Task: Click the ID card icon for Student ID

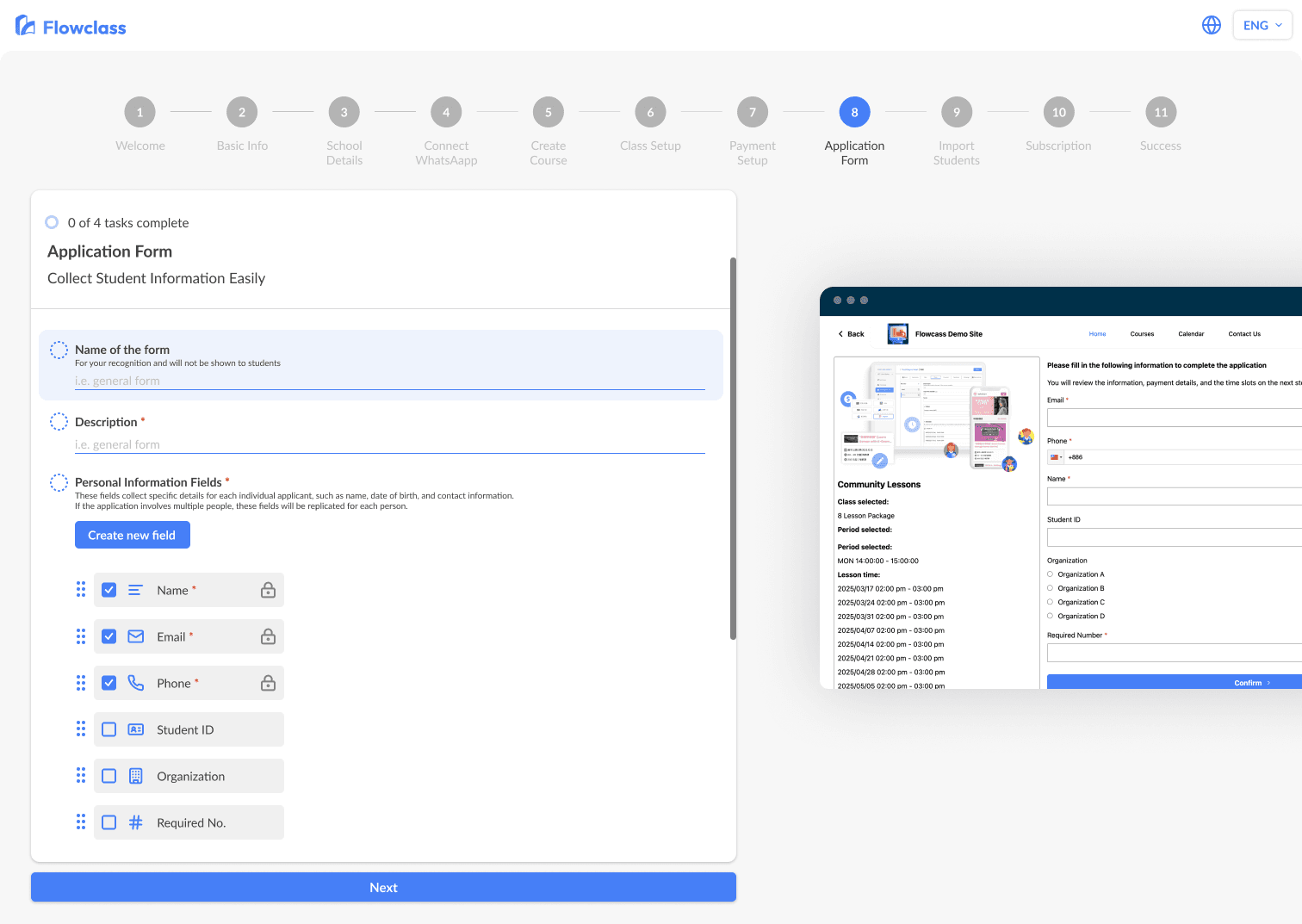Action: point(136,729)
